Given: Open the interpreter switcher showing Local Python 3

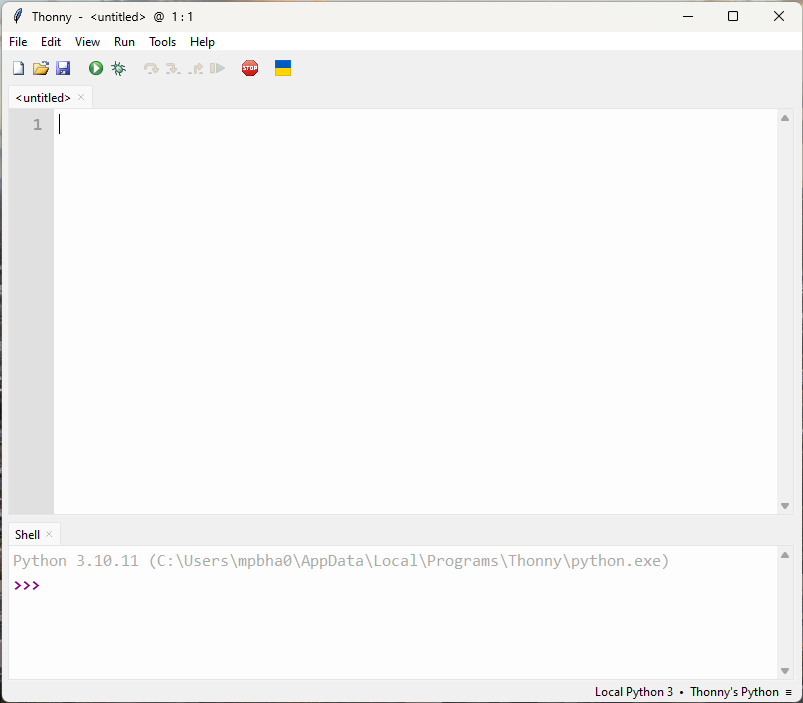Looking at the screenshot, I should [x=633, y=691].
